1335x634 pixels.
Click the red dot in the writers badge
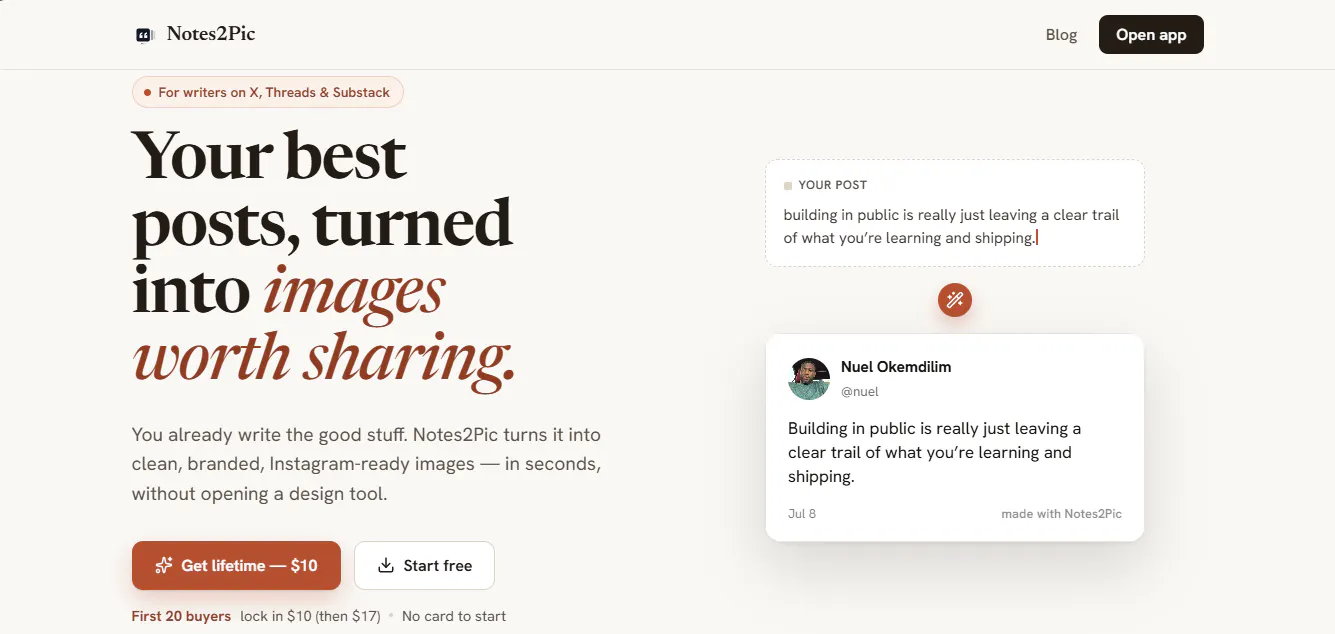pos(147,92)
